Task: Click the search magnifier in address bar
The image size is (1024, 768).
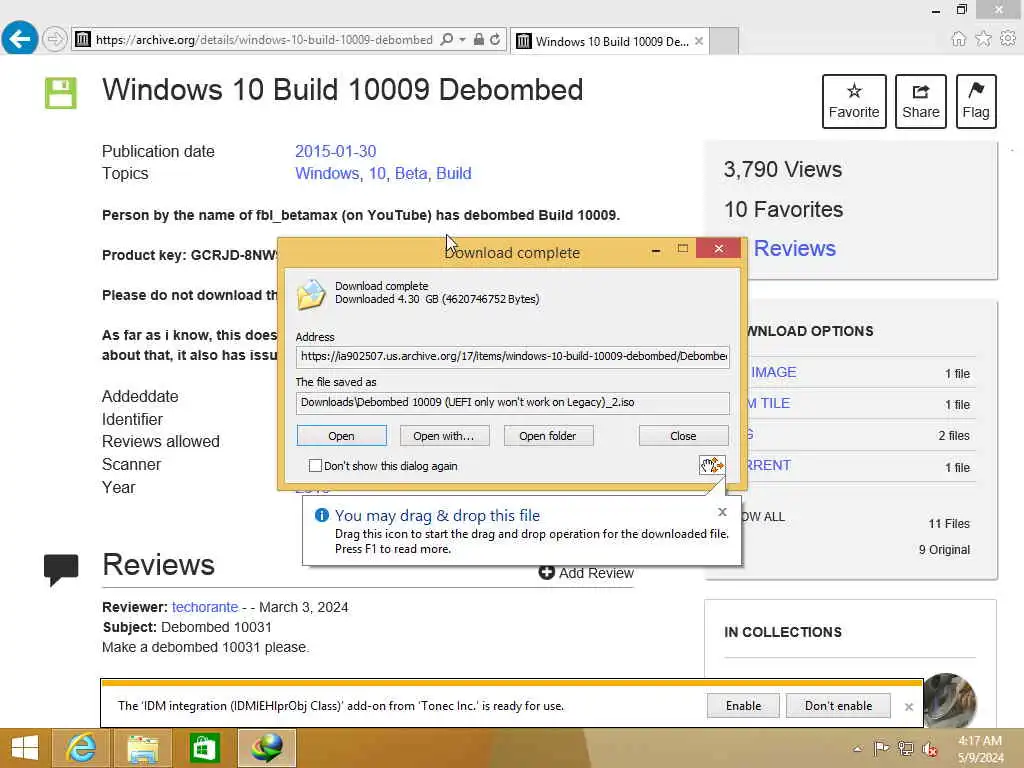Action: [x=447, y=40]
